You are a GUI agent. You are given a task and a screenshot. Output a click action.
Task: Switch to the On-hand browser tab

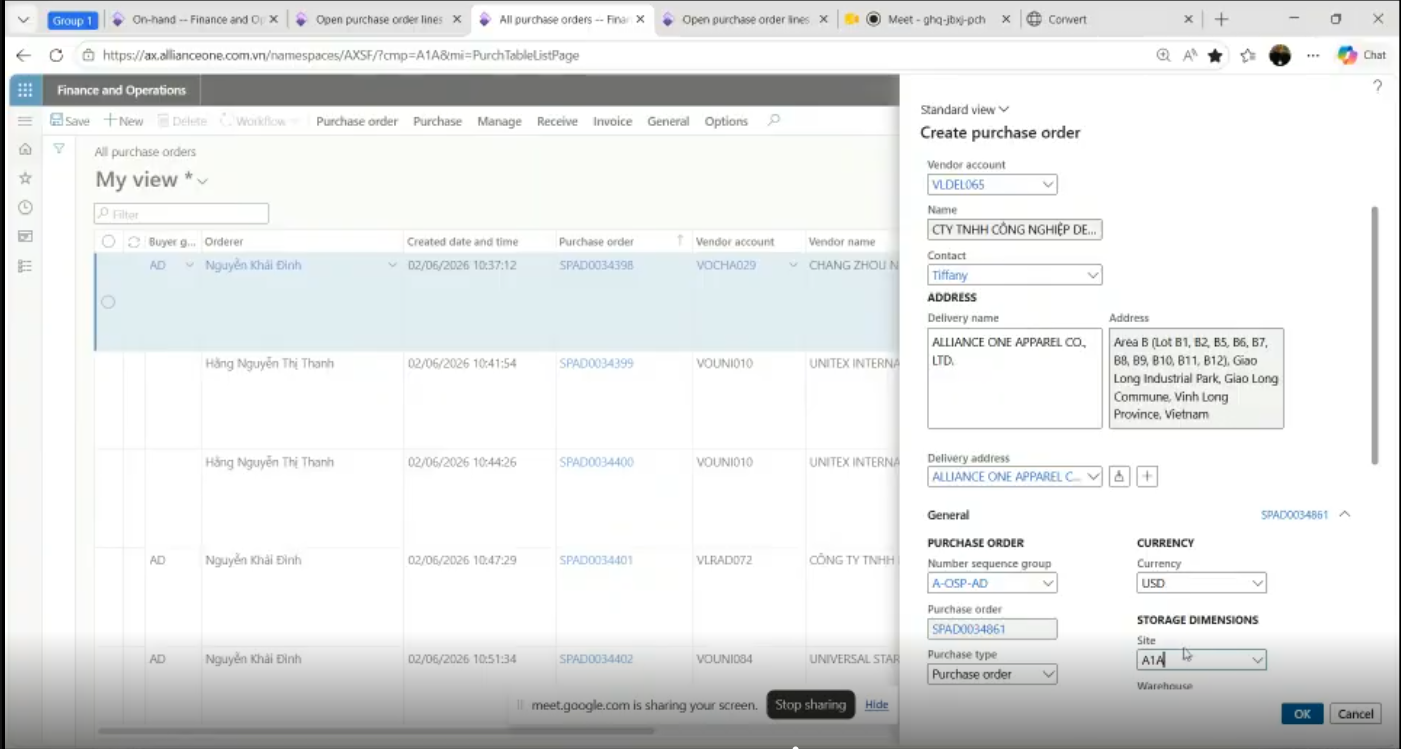(x=194, y=19)
